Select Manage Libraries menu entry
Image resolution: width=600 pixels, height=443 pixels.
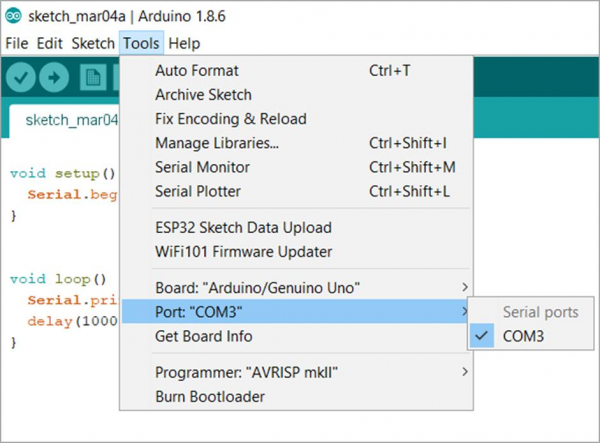point(217,143)
